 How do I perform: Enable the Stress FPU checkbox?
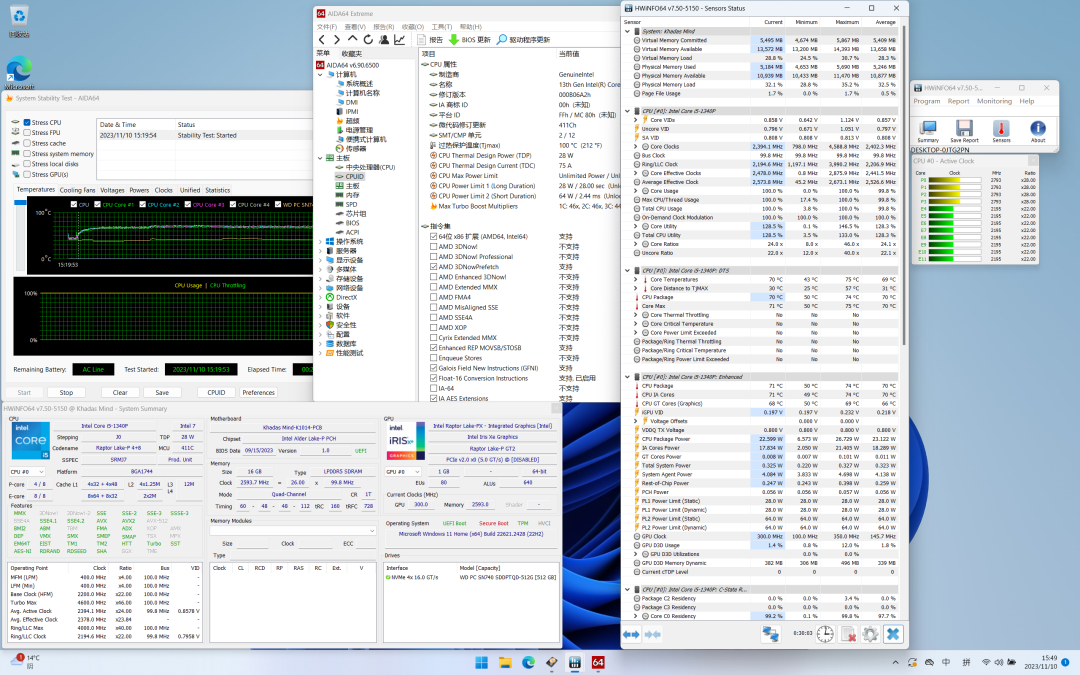[x=28, y=132]
